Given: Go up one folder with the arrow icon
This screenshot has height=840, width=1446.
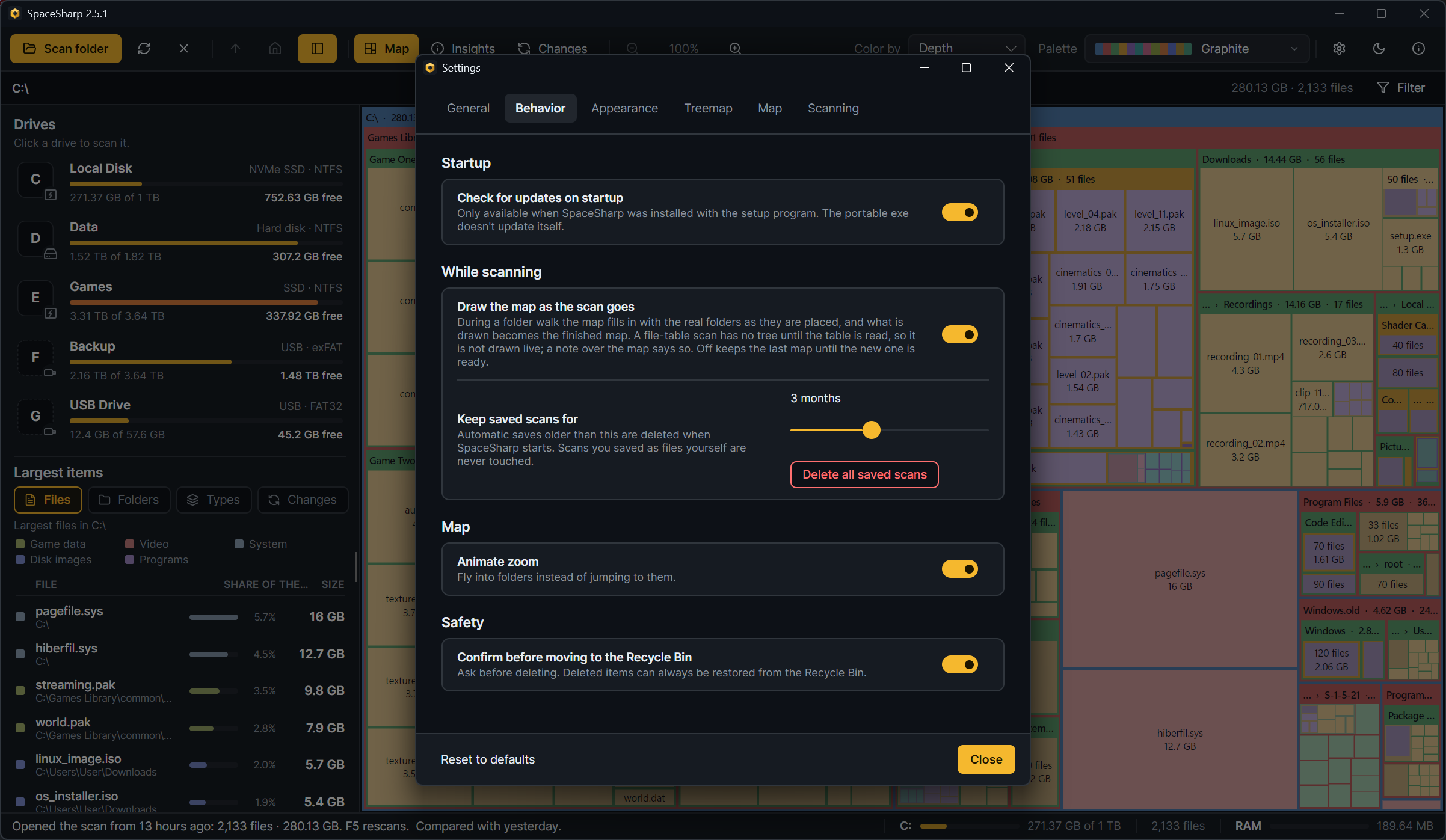Looking at the screenshot, I should [x=235, y=49].
